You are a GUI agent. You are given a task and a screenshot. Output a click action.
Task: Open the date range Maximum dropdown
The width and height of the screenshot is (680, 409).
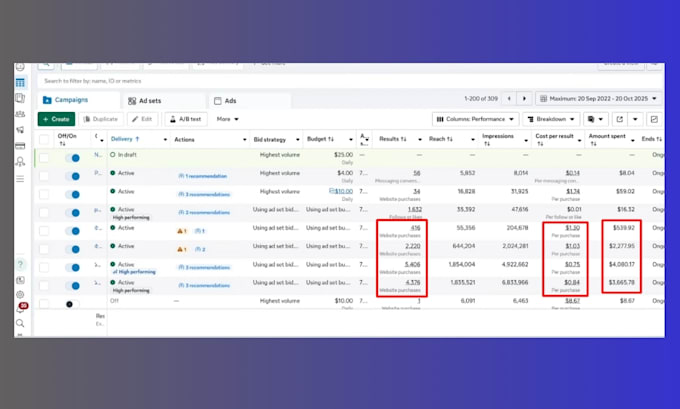click(598, 99)
